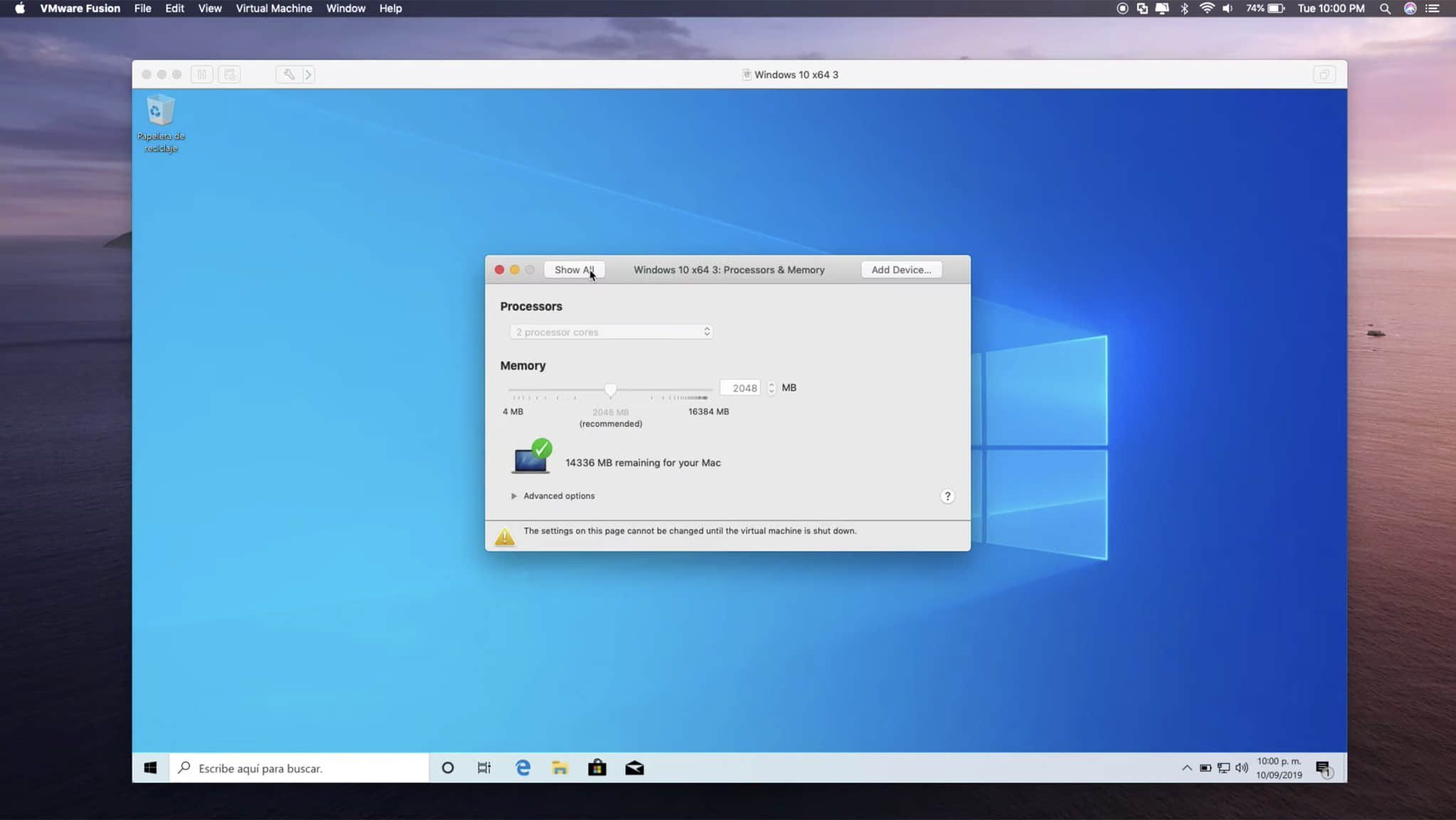Open the View menu
Viewport: 1456px width, 820px height.
pyautogui.click(x=209, y=9)
